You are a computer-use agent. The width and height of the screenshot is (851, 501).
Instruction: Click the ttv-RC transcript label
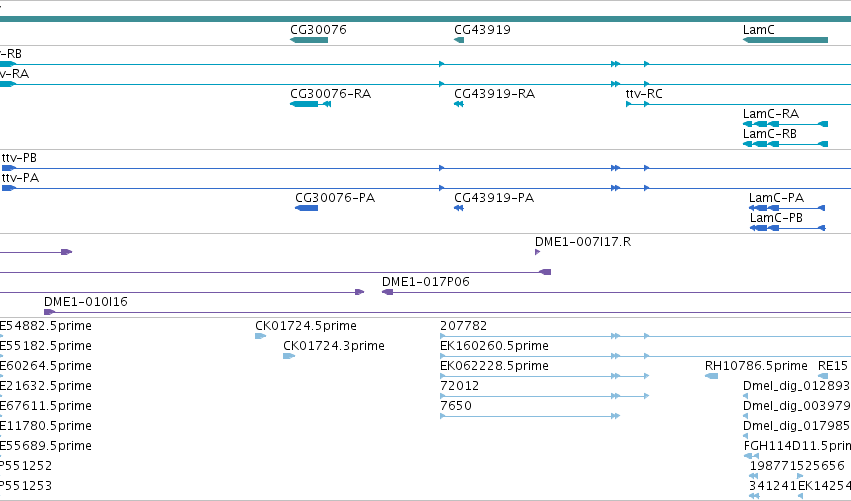644,94
